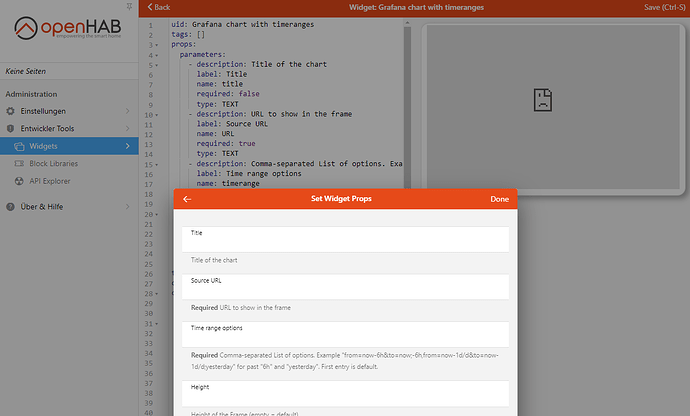Open Über & Hilfe menu item
The height and width of the screenshot is (416, 690).
click(69, 206)
